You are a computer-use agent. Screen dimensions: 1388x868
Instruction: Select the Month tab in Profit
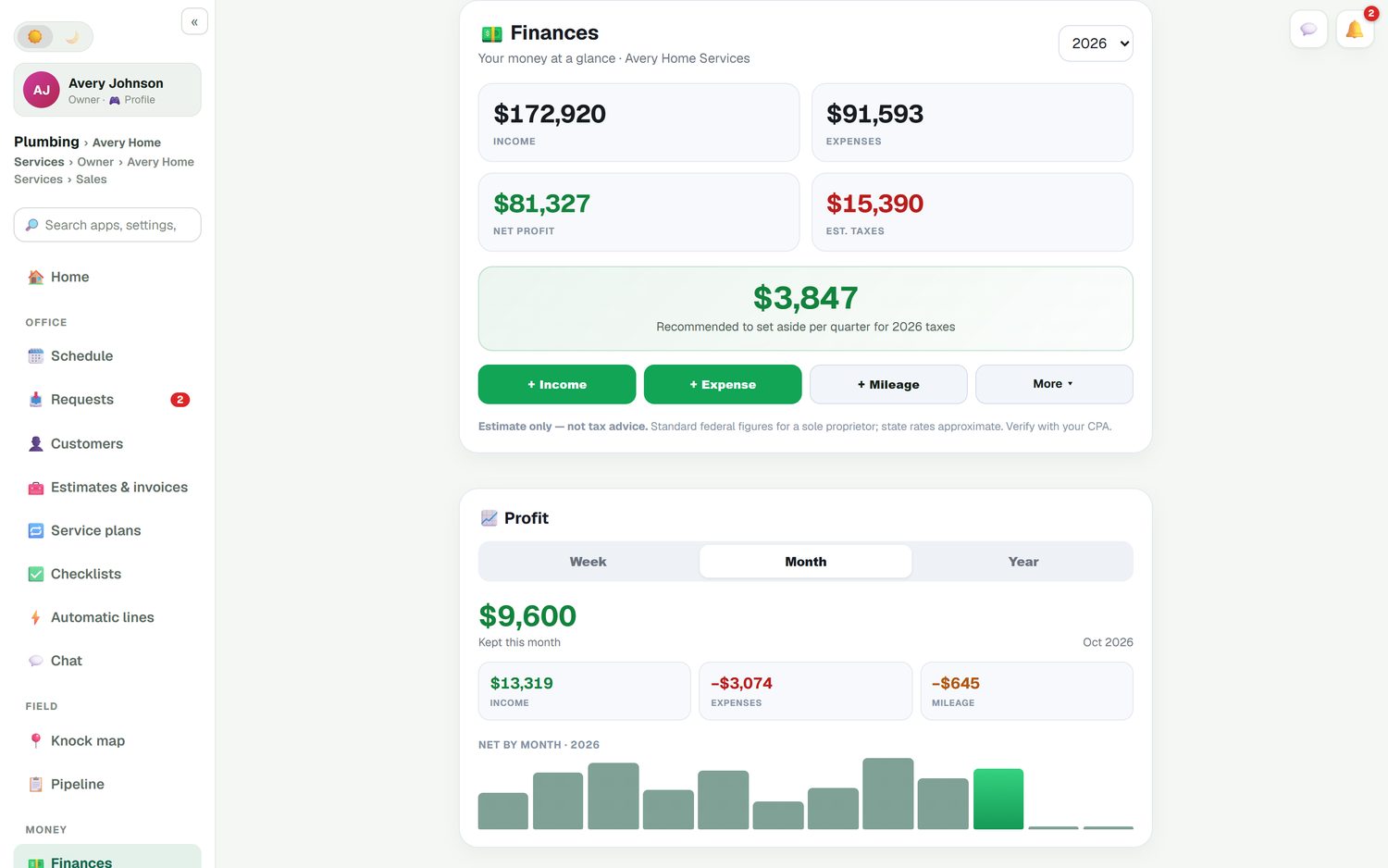[806, 562]
